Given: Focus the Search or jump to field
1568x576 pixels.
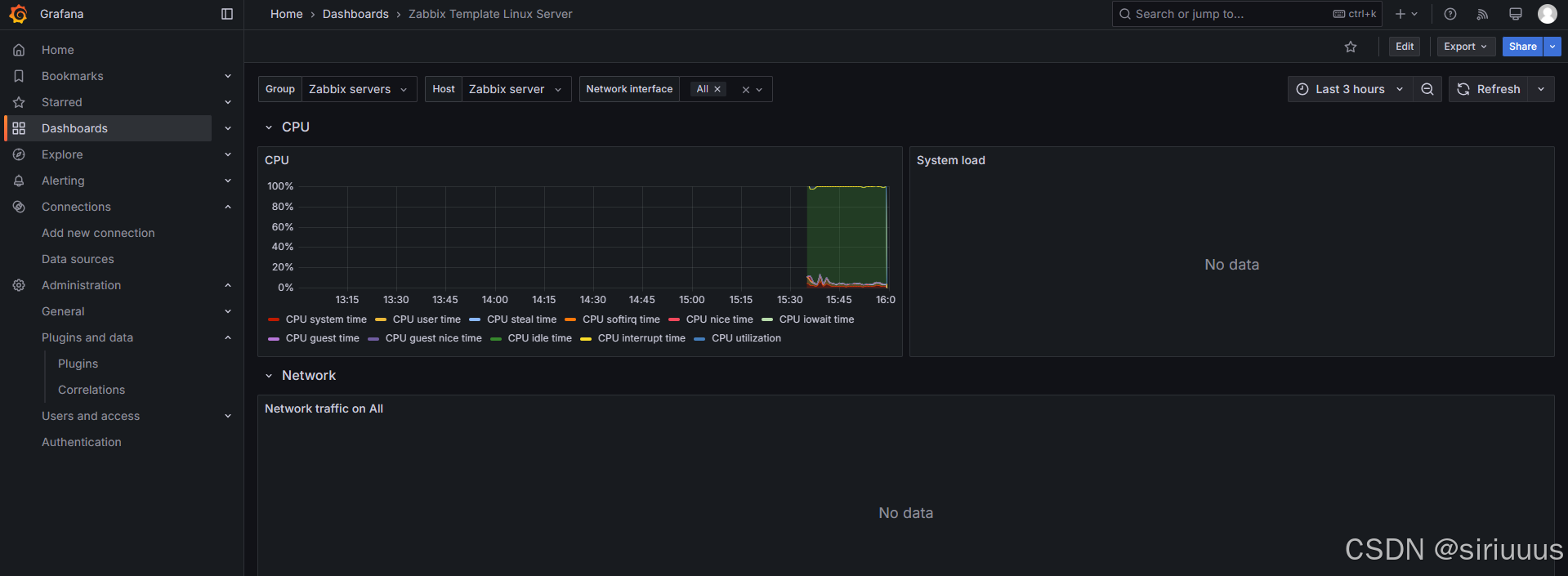Looking at the screenshot, I should (1247, 14).
